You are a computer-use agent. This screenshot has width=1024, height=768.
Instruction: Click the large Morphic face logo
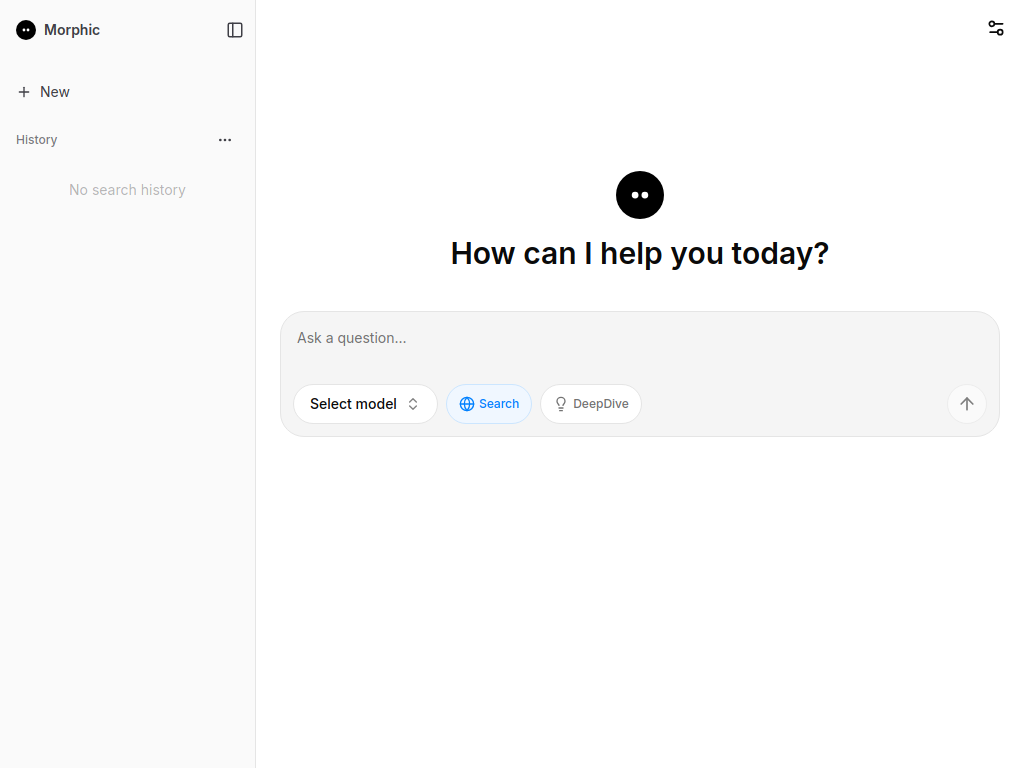640,195
